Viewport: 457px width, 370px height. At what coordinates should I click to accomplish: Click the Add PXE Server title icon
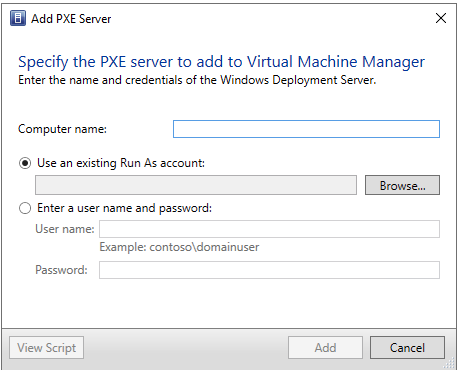[18, 18]
